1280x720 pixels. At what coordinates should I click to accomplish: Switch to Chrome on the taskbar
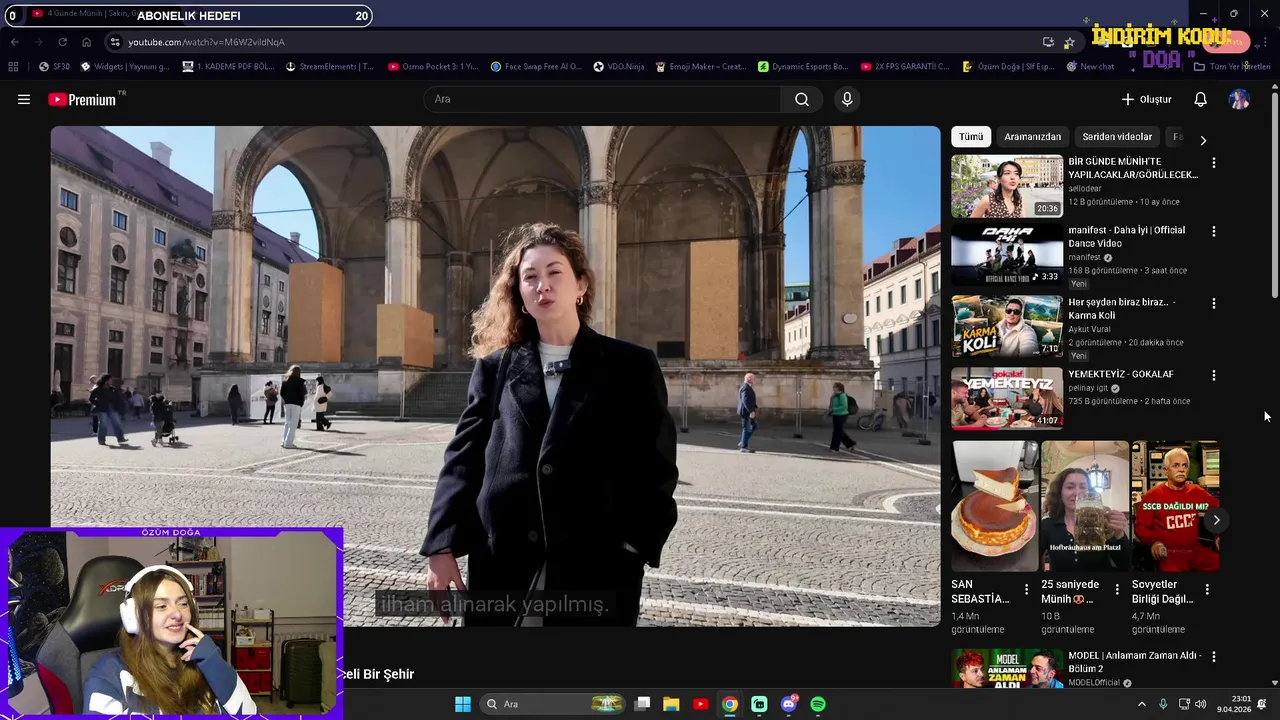(x=730, y=704)
